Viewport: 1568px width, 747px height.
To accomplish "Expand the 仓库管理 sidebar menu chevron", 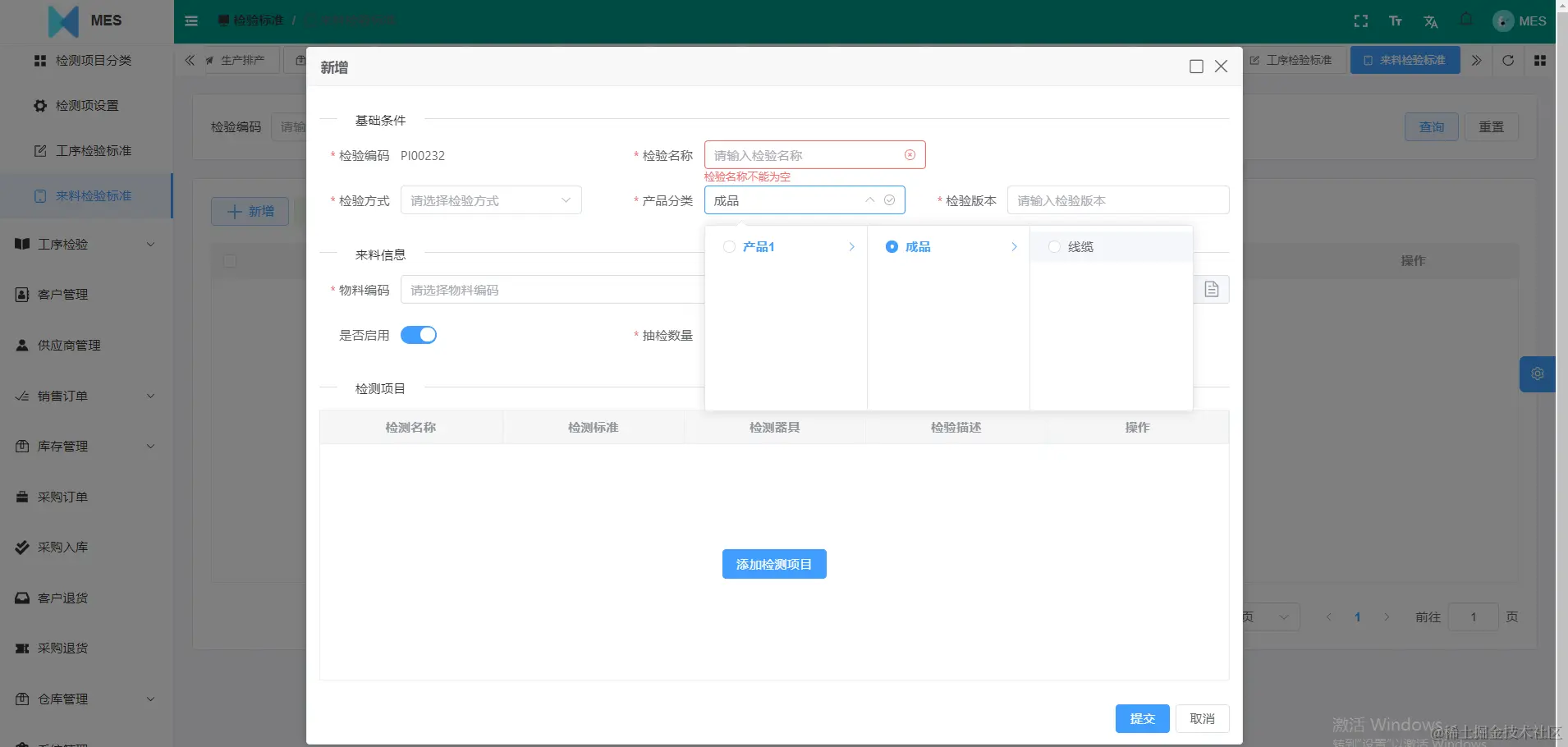I will click(150, 699).
